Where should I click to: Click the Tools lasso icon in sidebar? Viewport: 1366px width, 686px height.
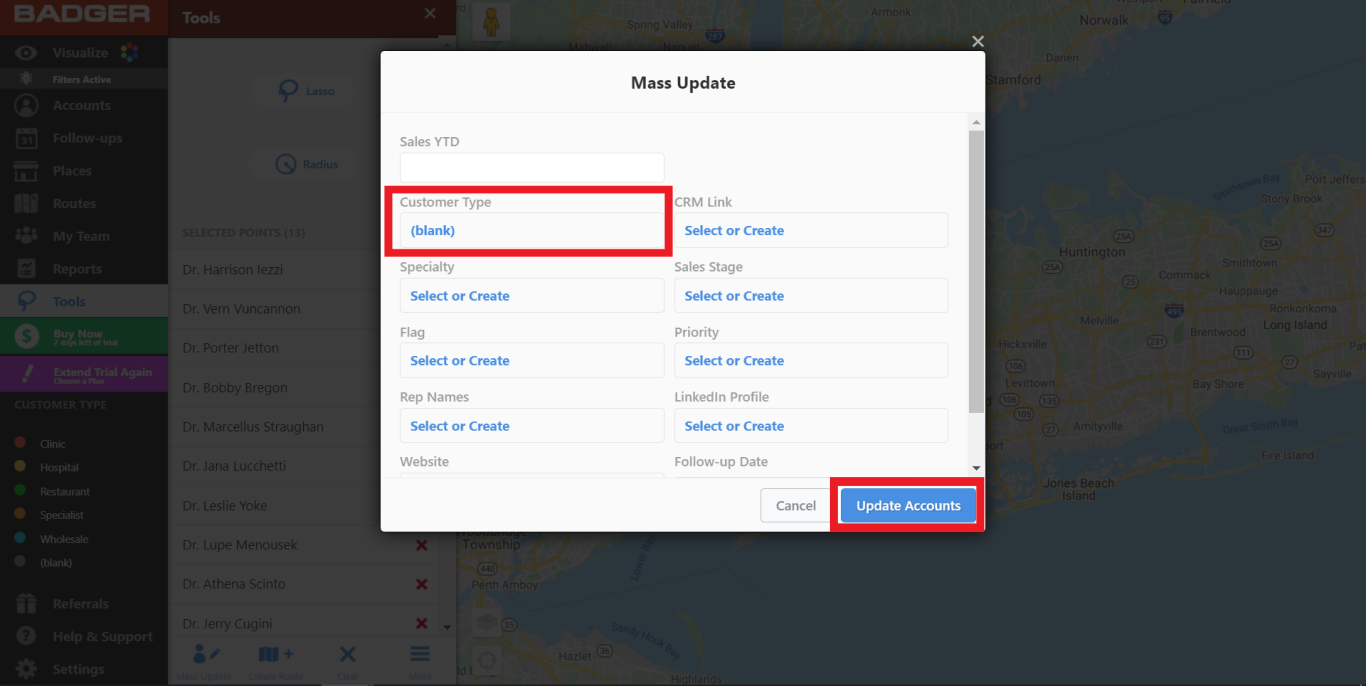click(x=26, y=301)
